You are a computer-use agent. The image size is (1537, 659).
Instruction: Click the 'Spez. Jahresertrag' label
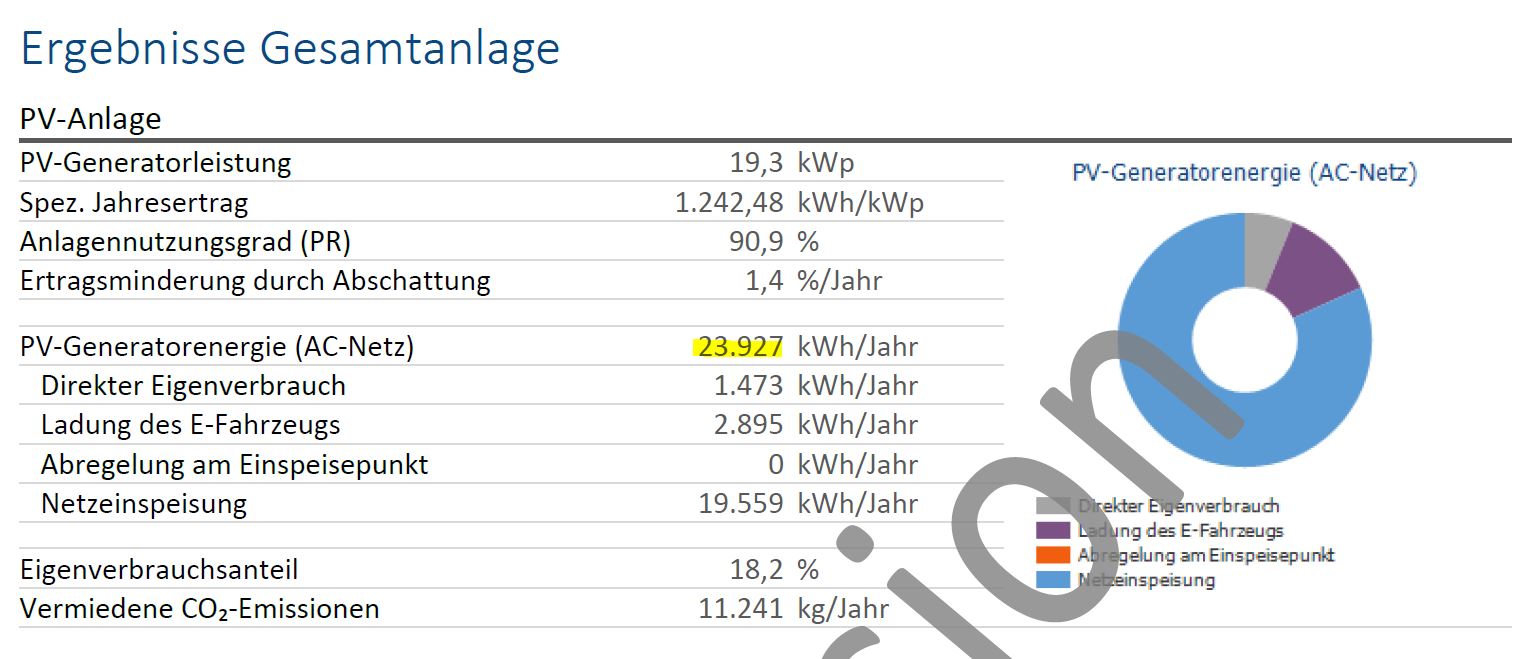pos(134,203)
